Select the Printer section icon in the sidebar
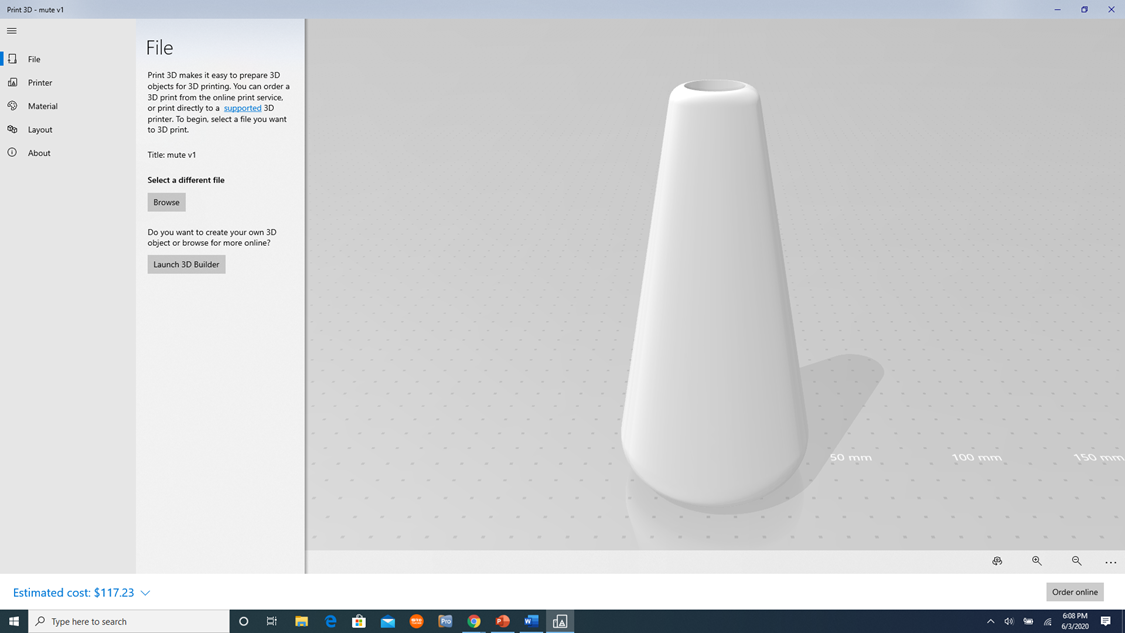This screenshot has width=1125, height=633. pyautogui.click(x=13, y=82)
